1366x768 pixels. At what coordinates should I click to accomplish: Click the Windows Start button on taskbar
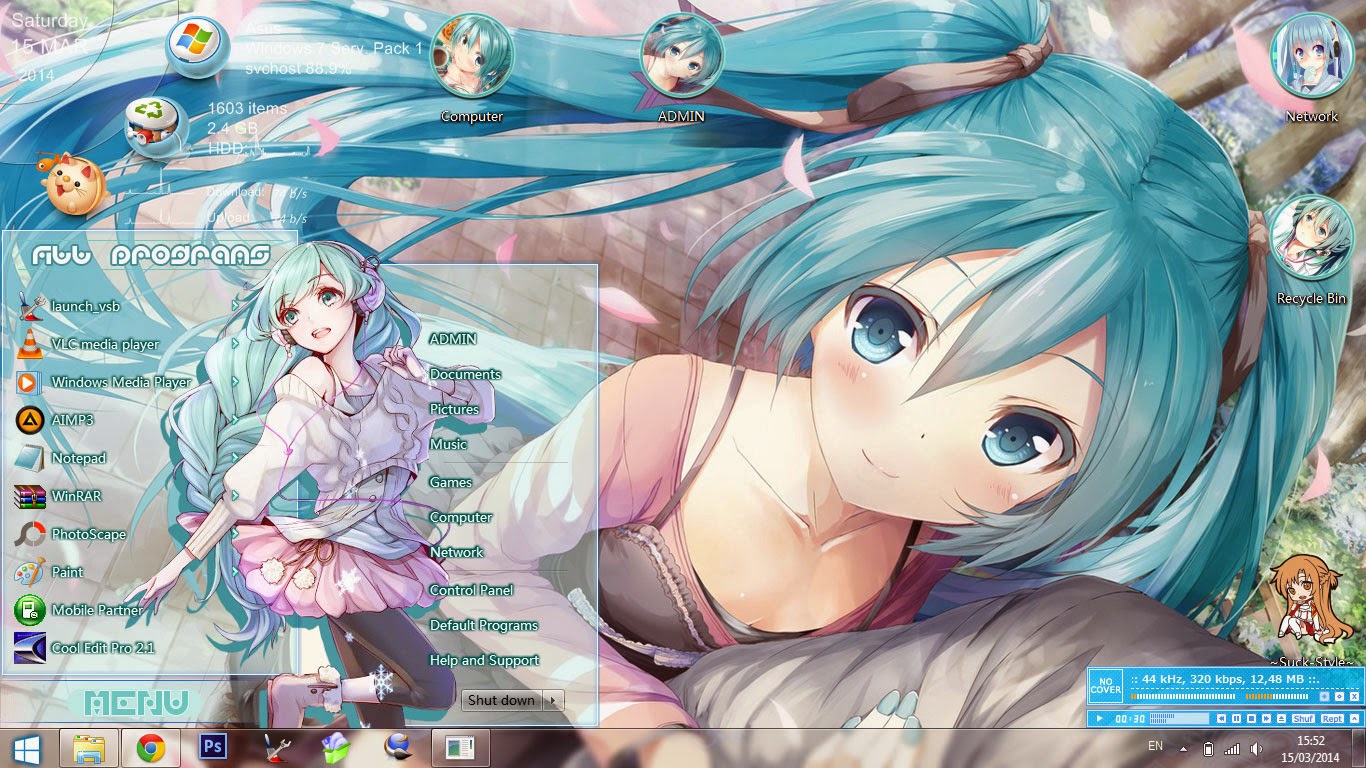(25, 747)
